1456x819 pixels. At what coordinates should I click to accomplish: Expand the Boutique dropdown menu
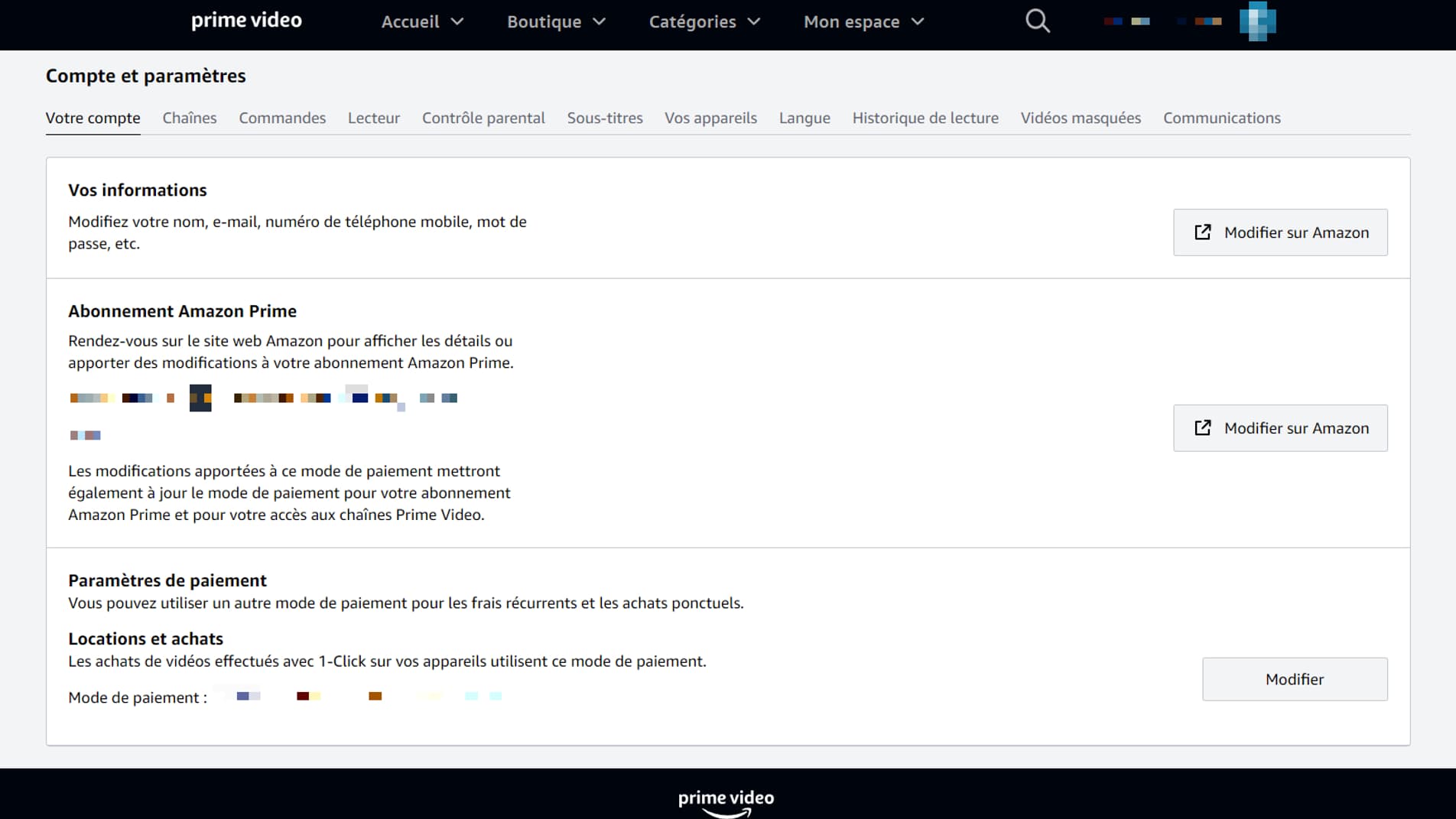pos(556,21)
